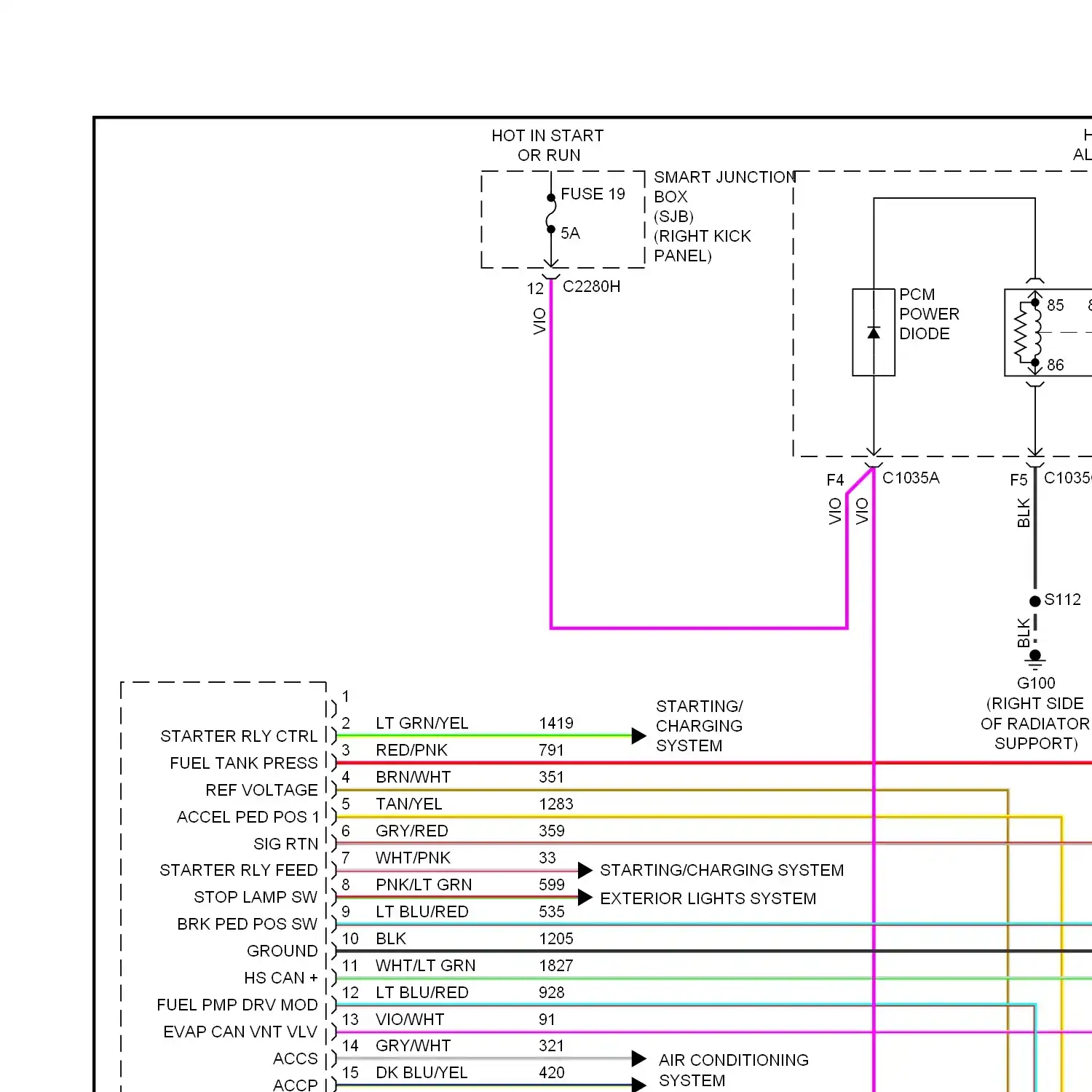
Task: Click splice point S112
Action: (1035, 601)
